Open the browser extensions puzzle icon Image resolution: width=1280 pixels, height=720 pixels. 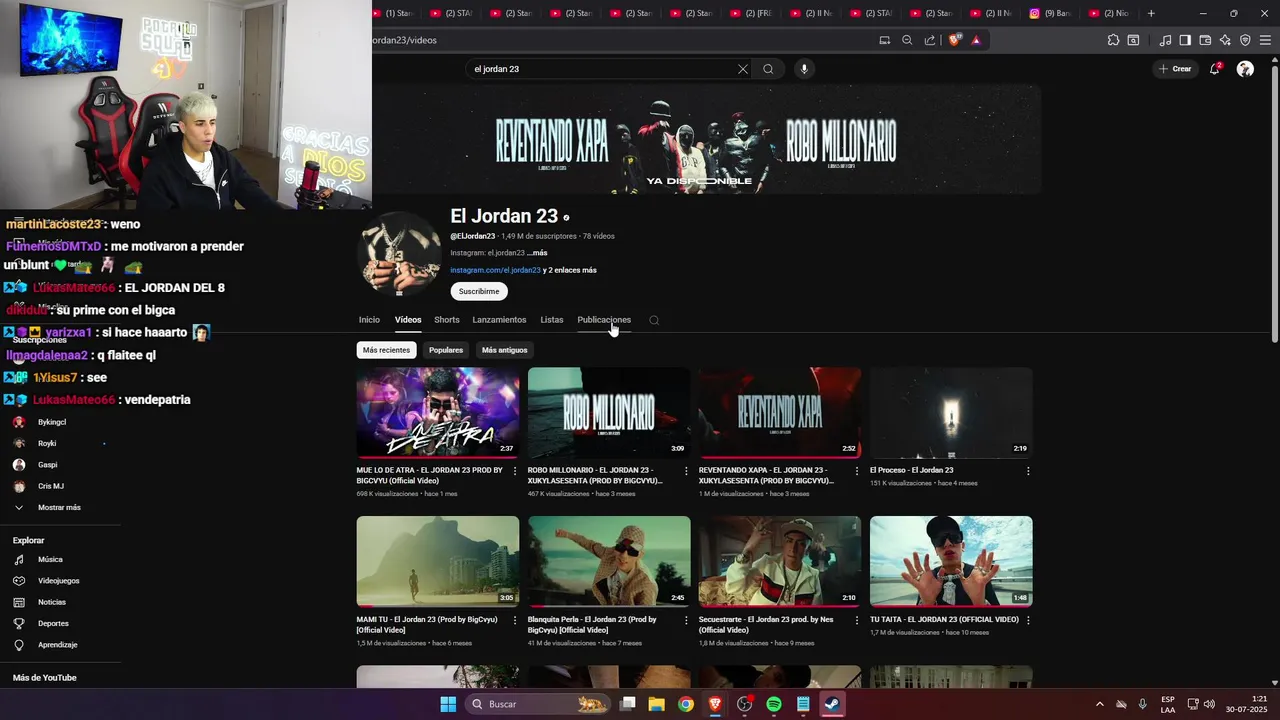point(1113,40)
